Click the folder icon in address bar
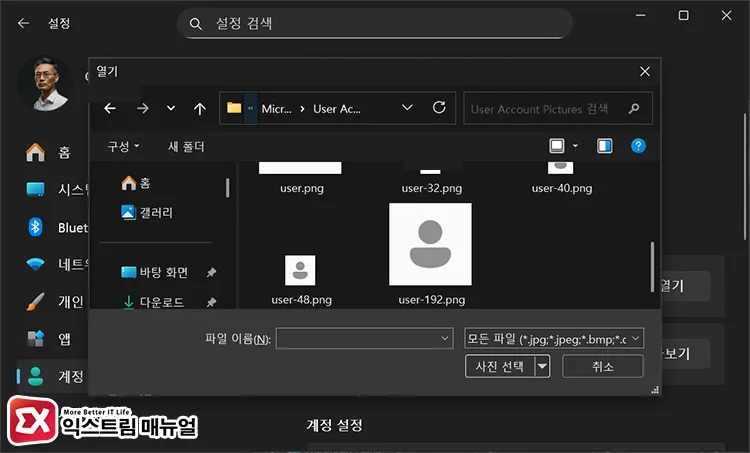This screenshot has height=453, width=750. tap(234, 108)
